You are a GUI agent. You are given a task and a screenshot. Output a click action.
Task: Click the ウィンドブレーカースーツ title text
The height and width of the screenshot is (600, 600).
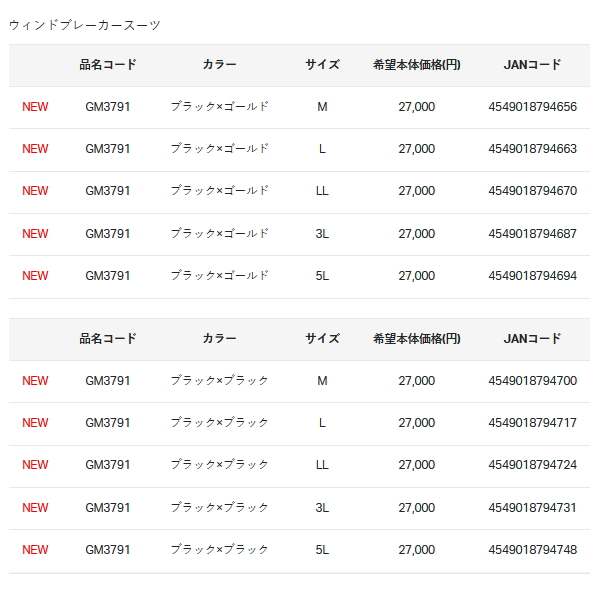point(84,25)
